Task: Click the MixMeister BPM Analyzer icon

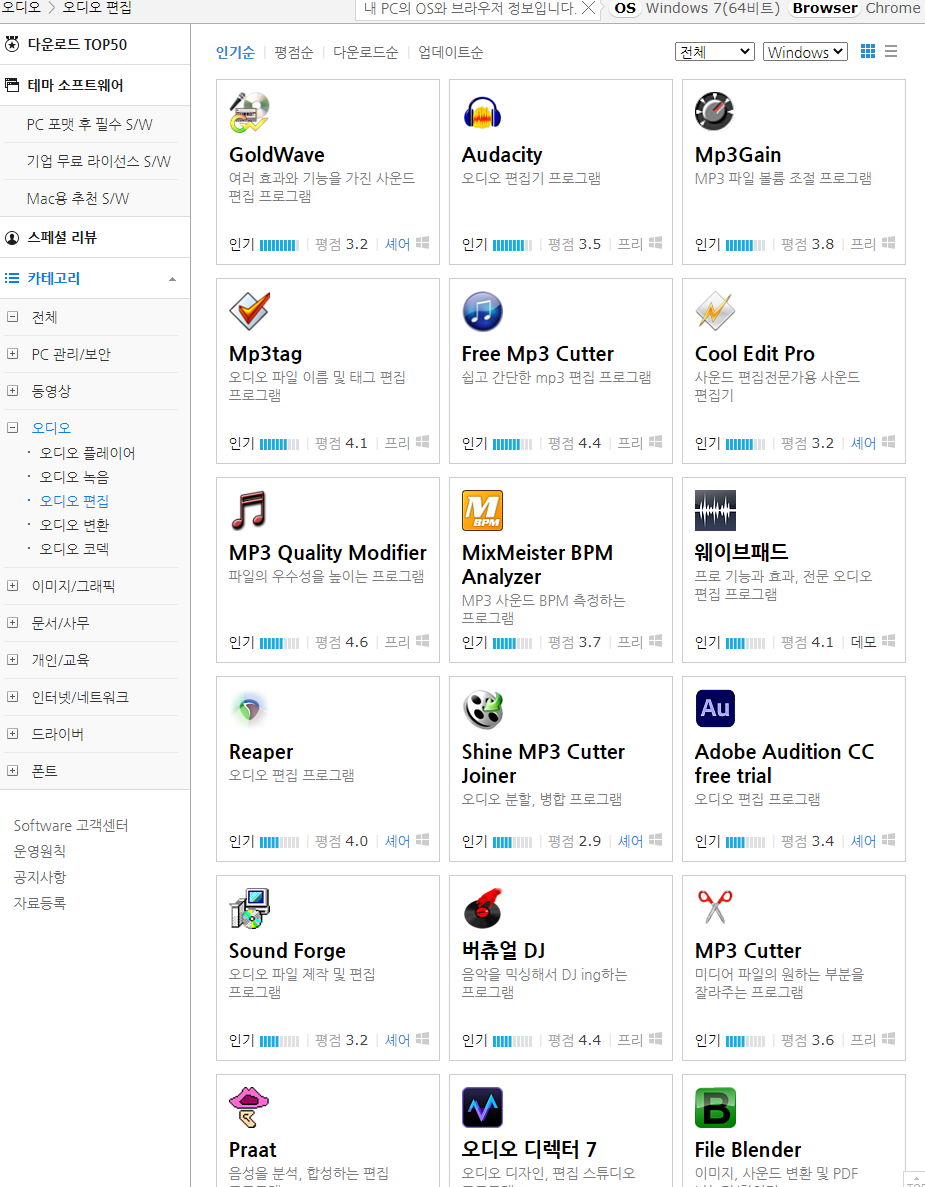Action: coord(482,510)
